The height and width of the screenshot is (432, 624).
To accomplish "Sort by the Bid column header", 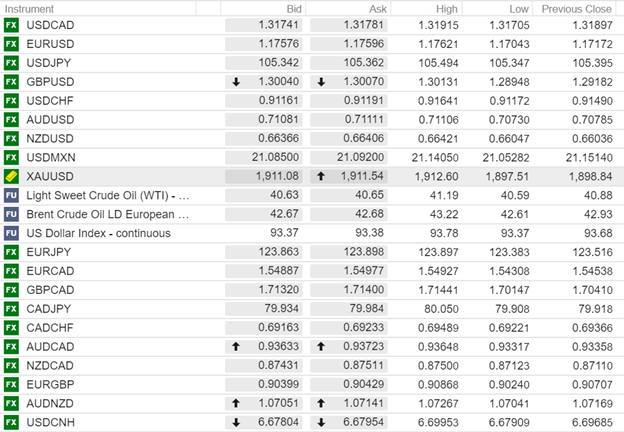I will (x=288, y=8).
